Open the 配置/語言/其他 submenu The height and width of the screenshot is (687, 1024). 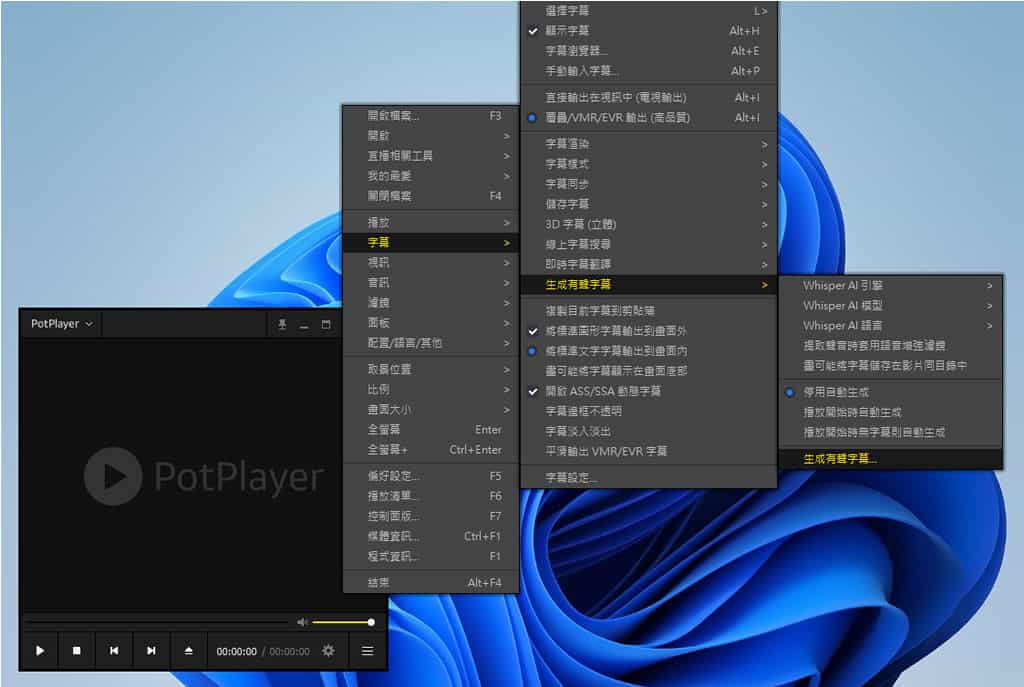point(430,343)
